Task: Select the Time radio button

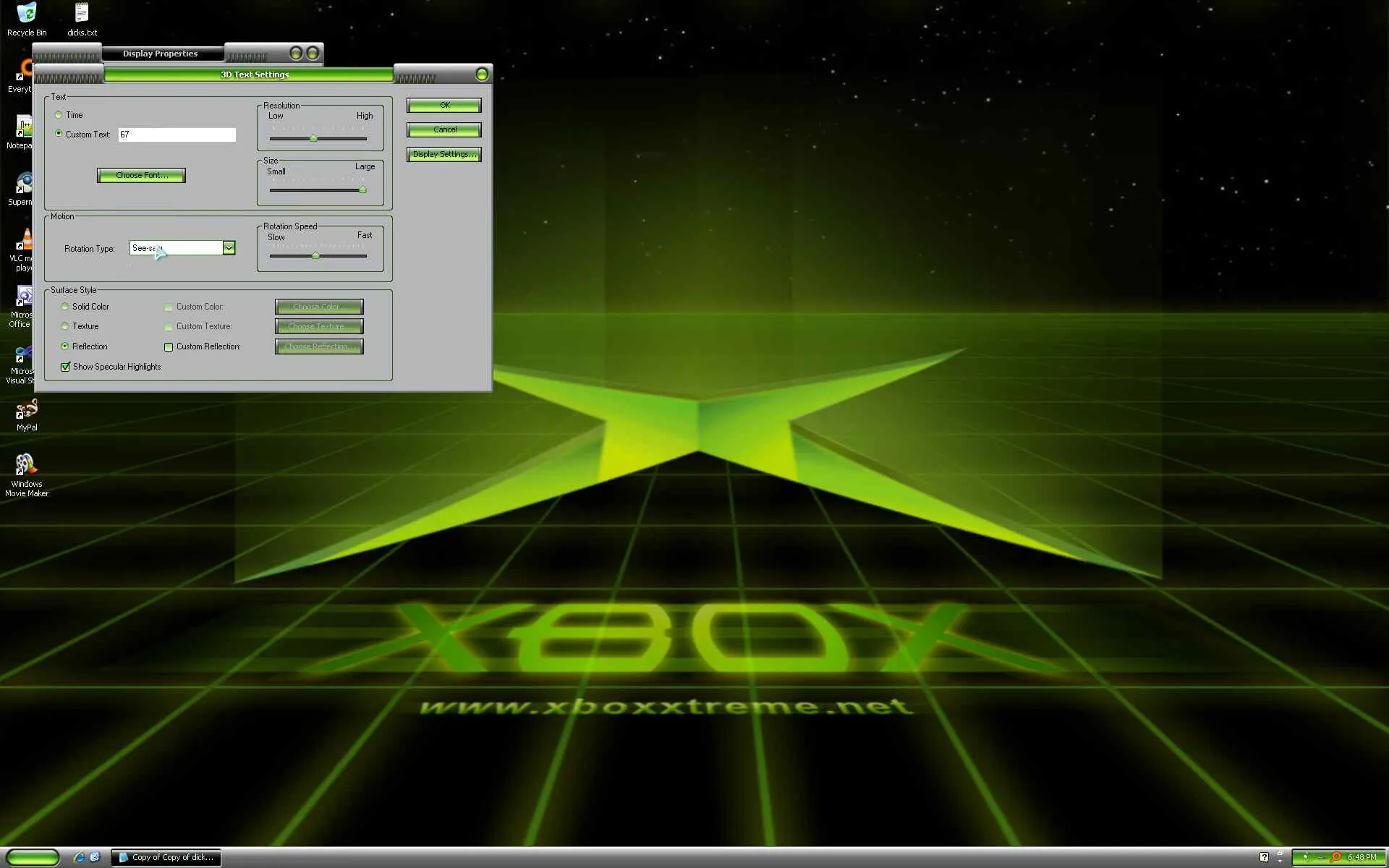Action: pos(59,115)
